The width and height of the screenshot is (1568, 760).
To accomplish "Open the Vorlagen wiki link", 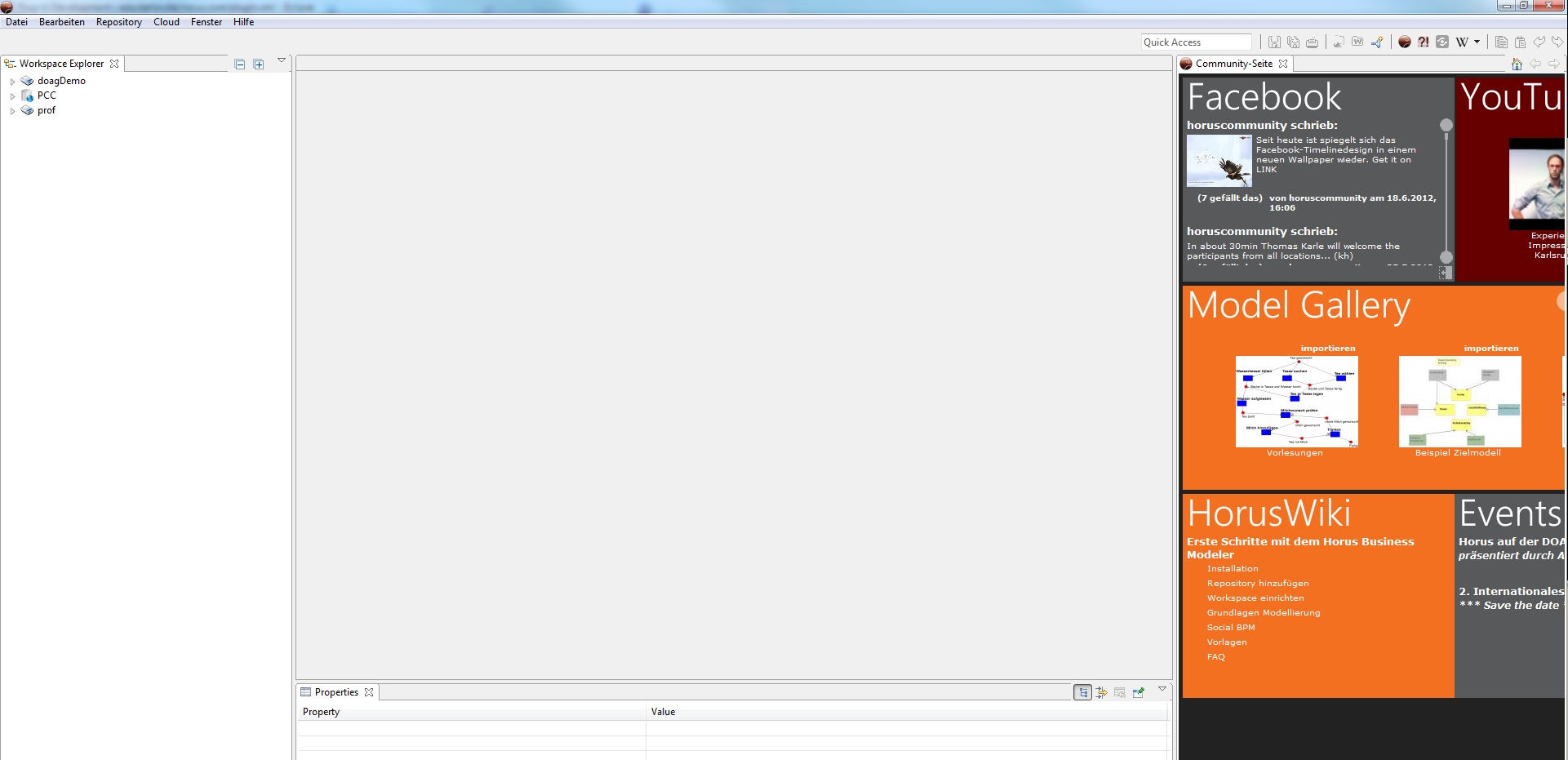I will click(1227, 642).
